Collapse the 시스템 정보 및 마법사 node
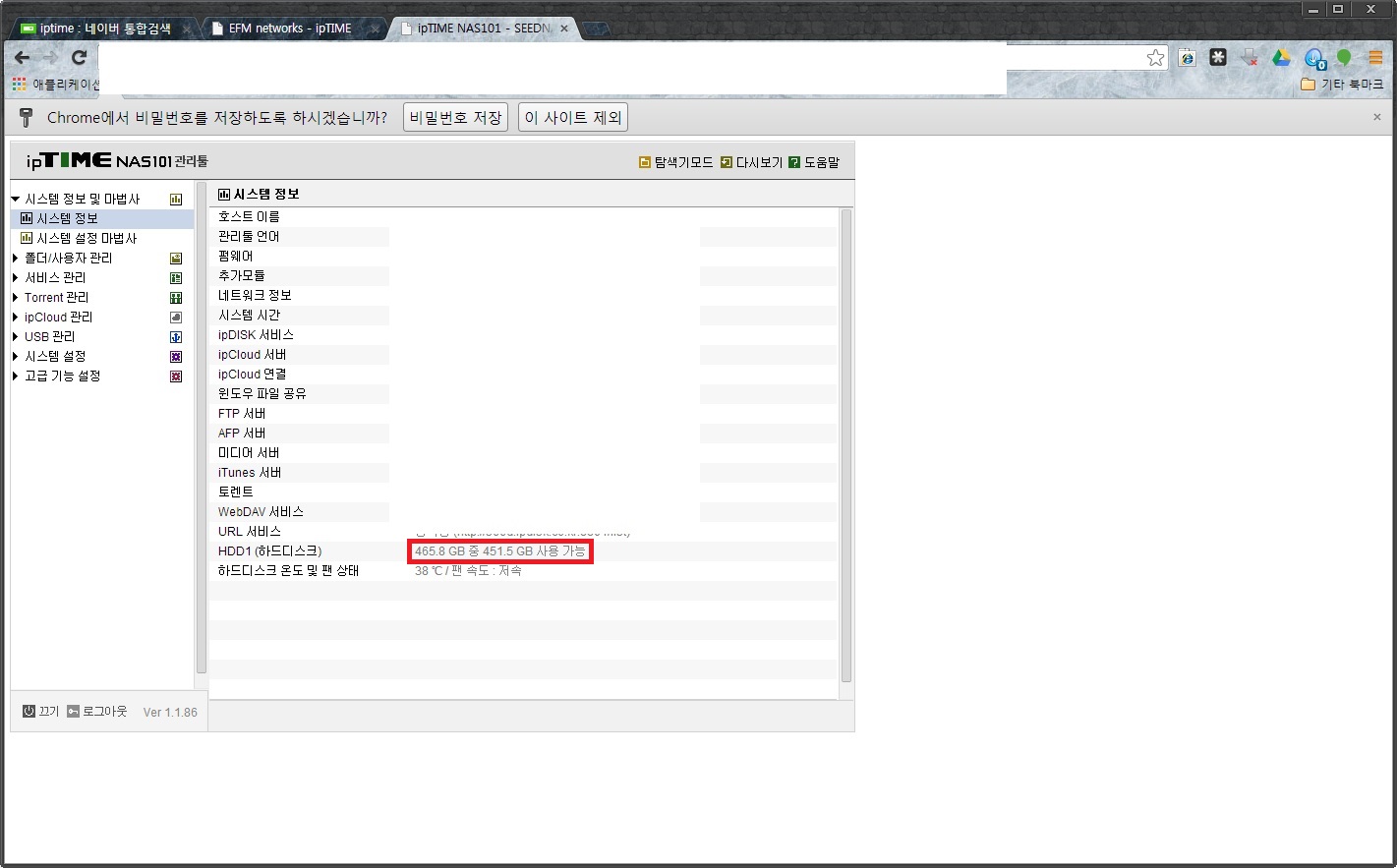Viewport: 1397px width, 868px height. 15,200
